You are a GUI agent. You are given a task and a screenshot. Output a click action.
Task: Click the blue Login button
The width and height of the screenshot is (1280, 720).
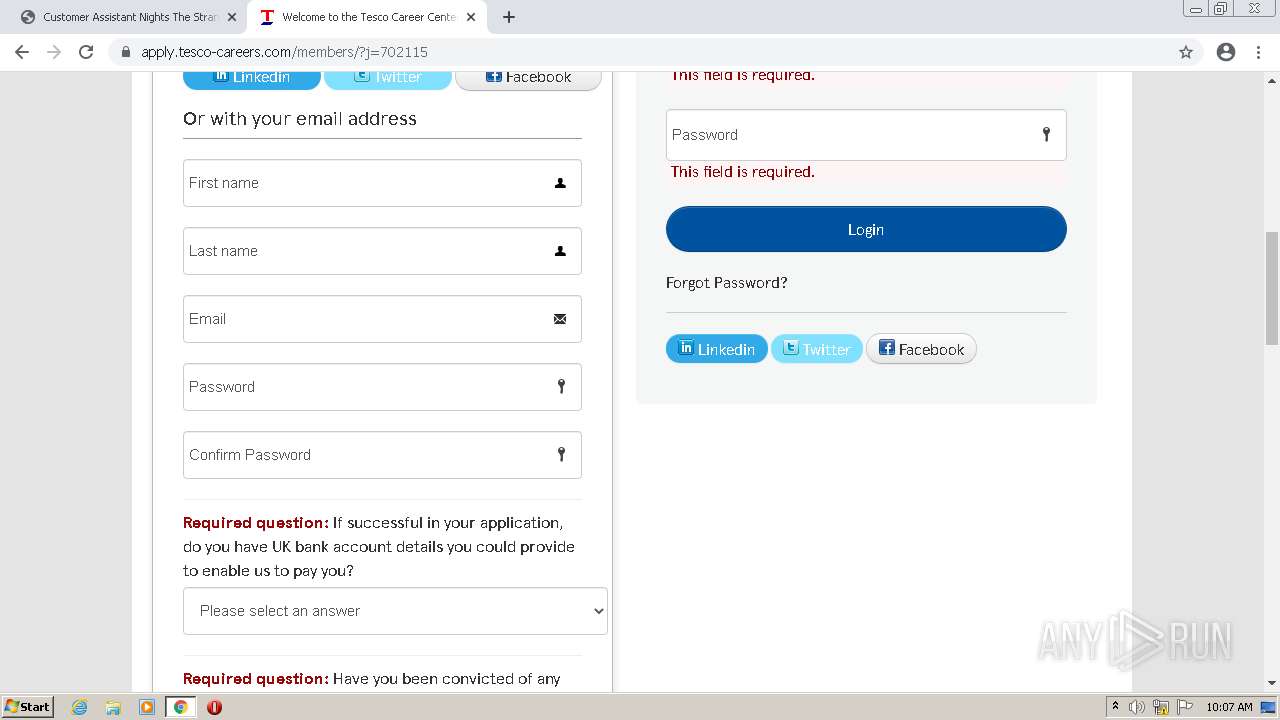coord(866,229)
